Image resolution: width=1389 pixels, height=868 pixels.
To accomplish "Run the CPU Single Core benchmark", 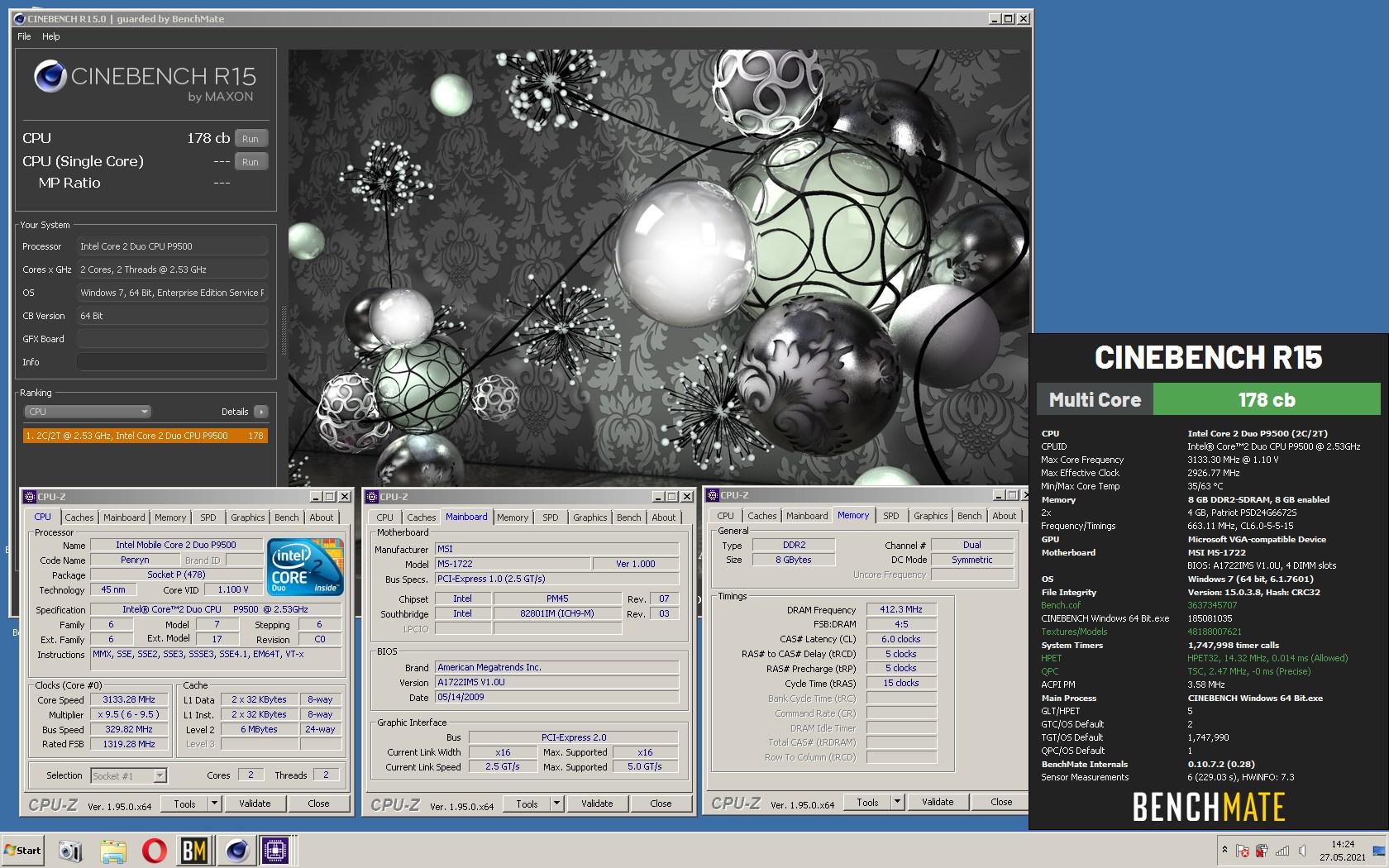I will [x=251, y=162].
